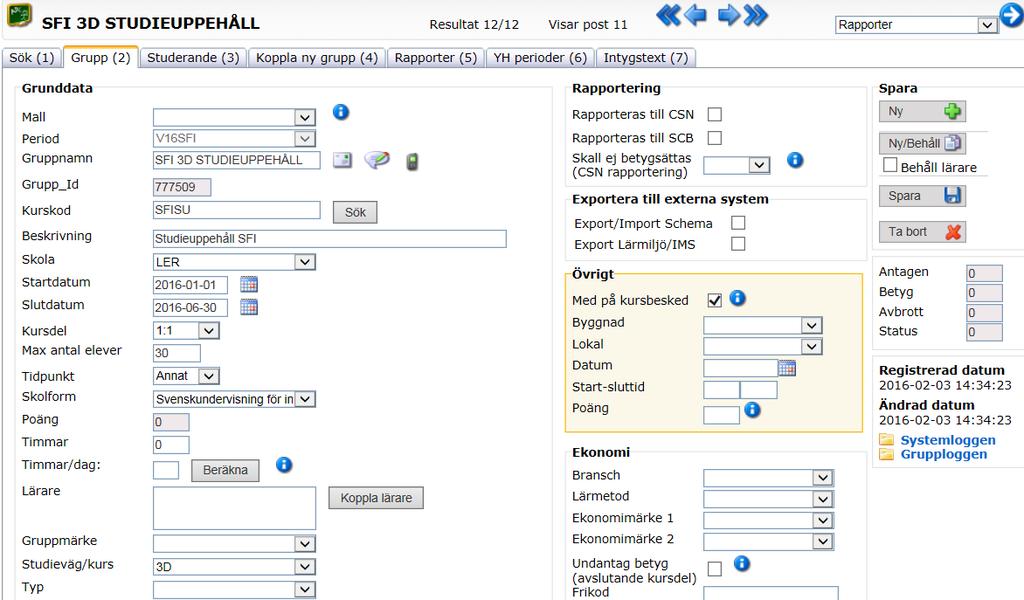The width and height of the screenshot is (1024, 600).
Task: Open the Systemloggen link
Action: pos(948,440)
